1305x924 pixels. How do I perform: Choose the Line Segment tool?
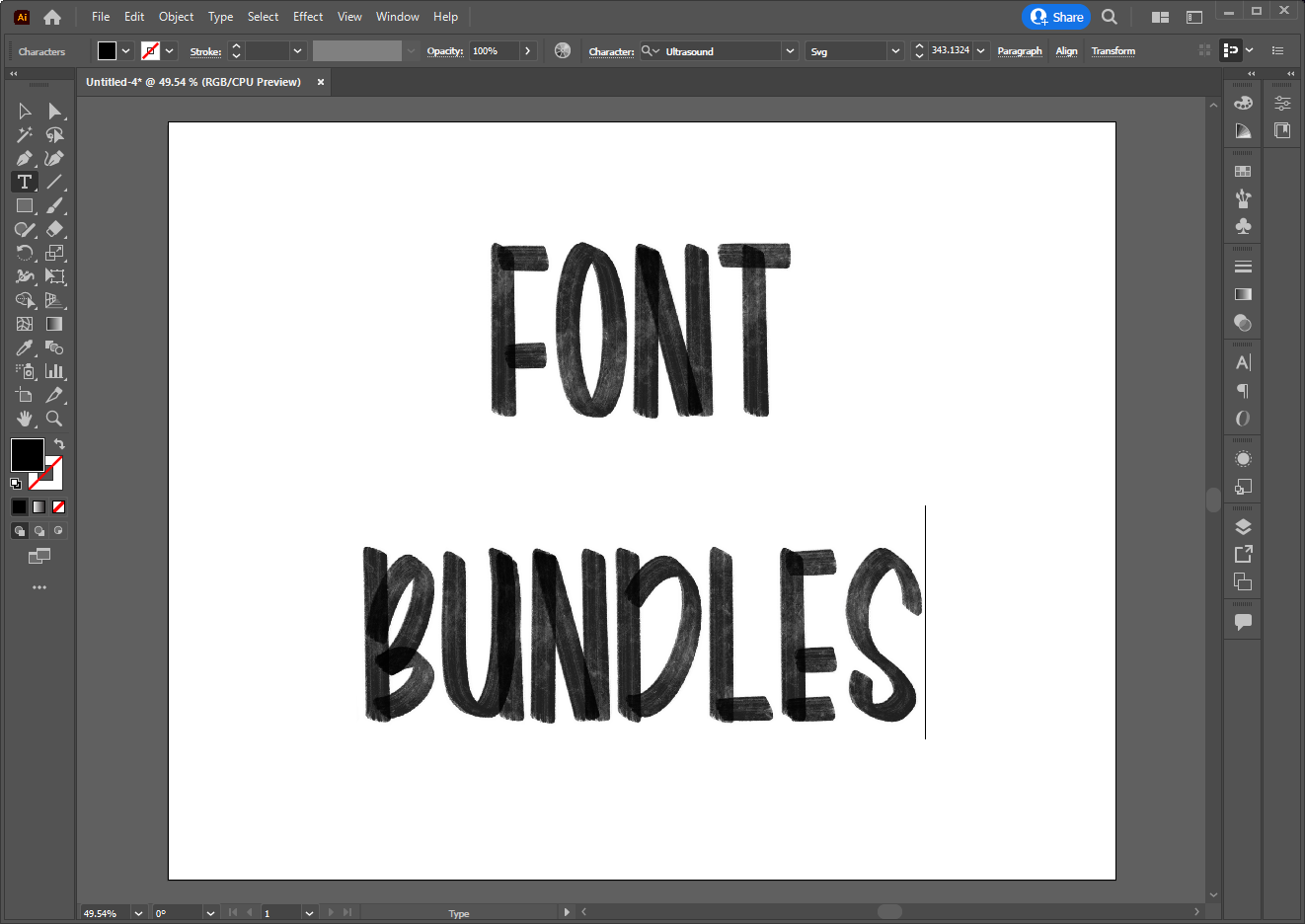(x=54, y=182)
